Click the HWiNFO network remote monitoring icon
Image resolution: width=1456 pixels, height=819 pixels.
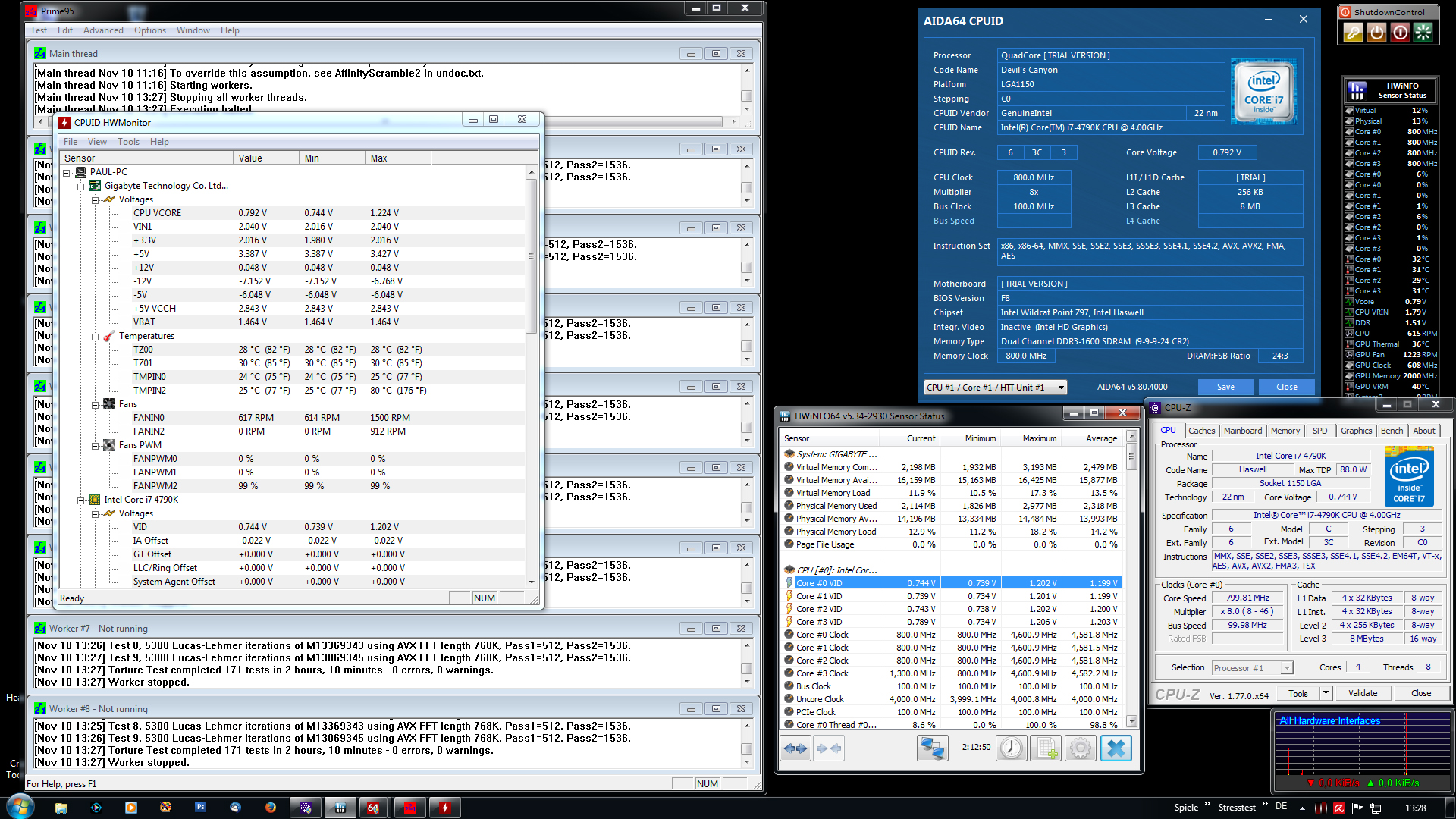pos(932,748)
